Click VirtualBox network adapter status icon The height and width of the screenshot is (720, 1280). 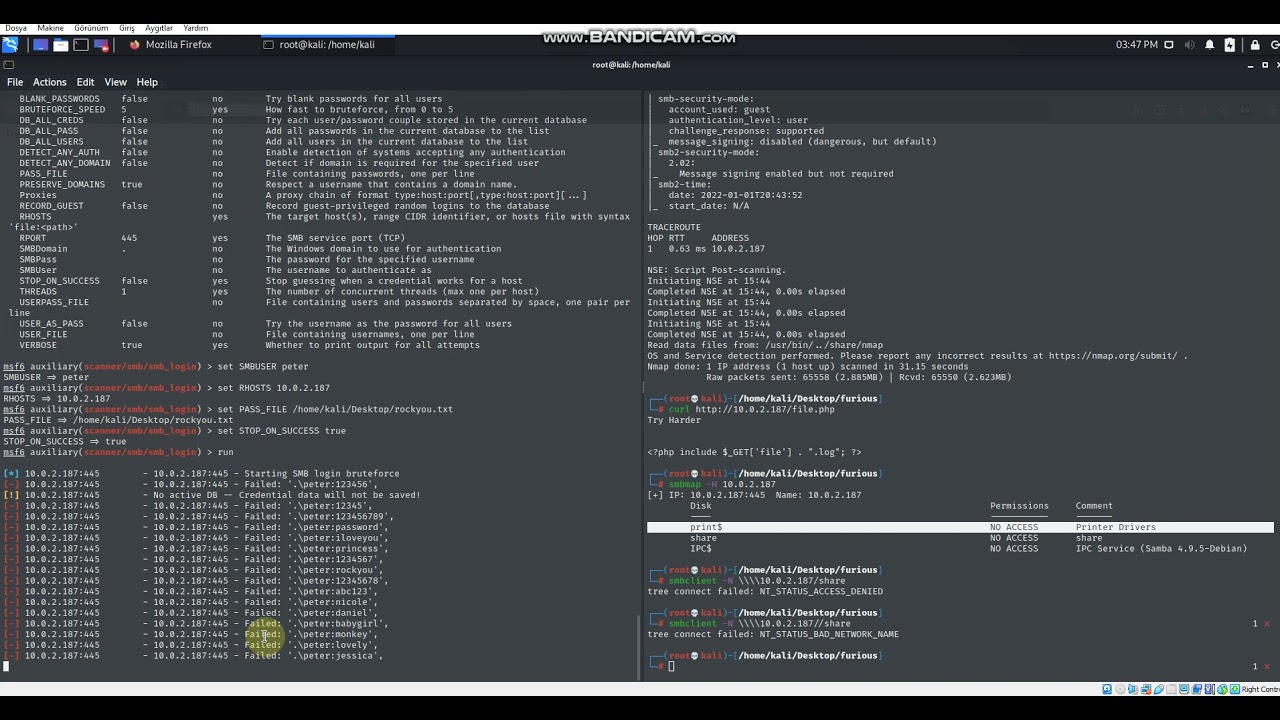coord(1146,689)
